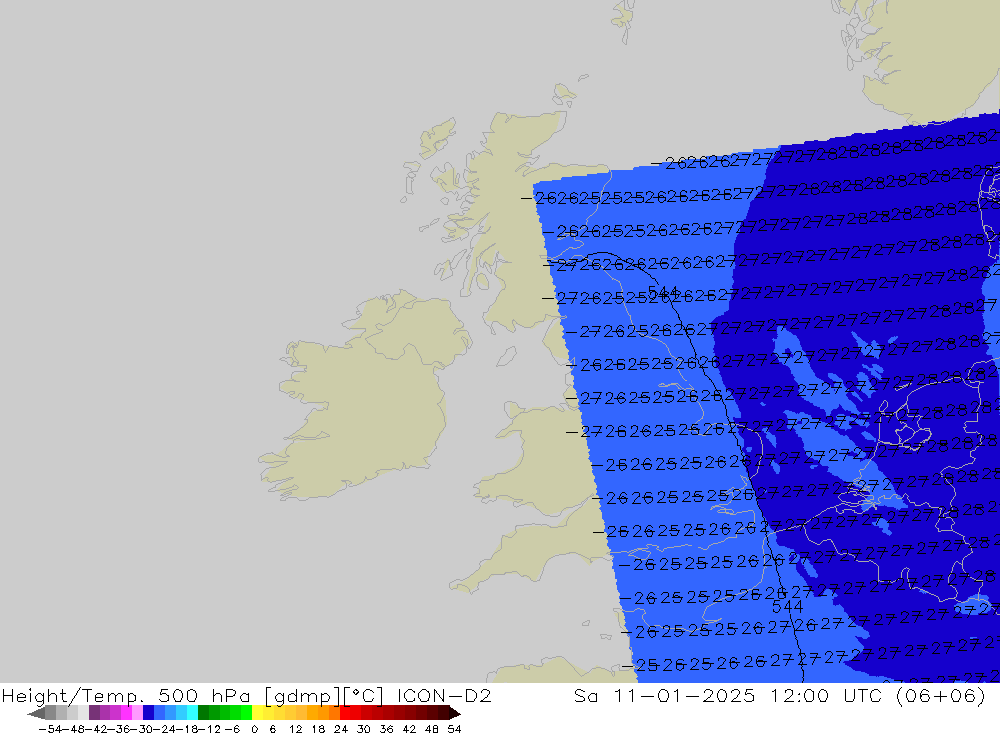This screenshot has width=1000, height=733.
Task: Click the '500 hPa' level text in the title
Action: [204, 695]
